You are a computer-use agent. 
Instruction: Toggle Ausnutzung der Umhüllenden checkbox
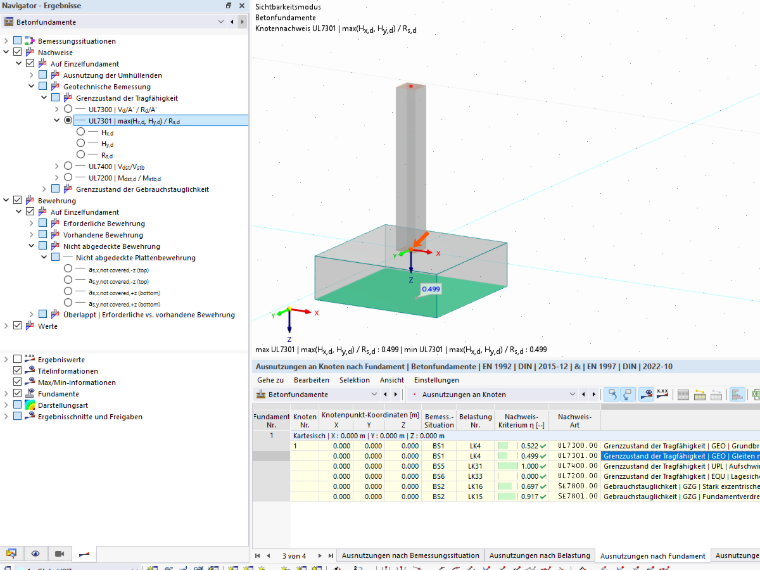(x=43, y=75)
